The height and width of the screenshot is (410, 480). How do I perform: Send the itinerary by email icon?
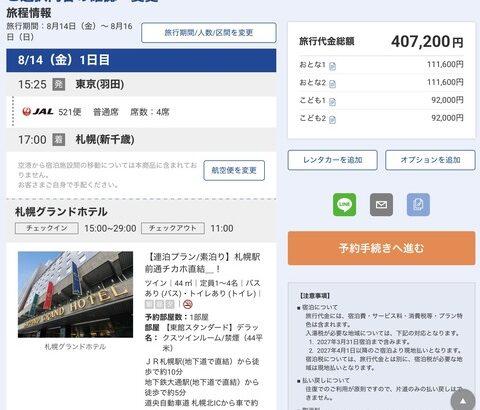coord(381,204)
